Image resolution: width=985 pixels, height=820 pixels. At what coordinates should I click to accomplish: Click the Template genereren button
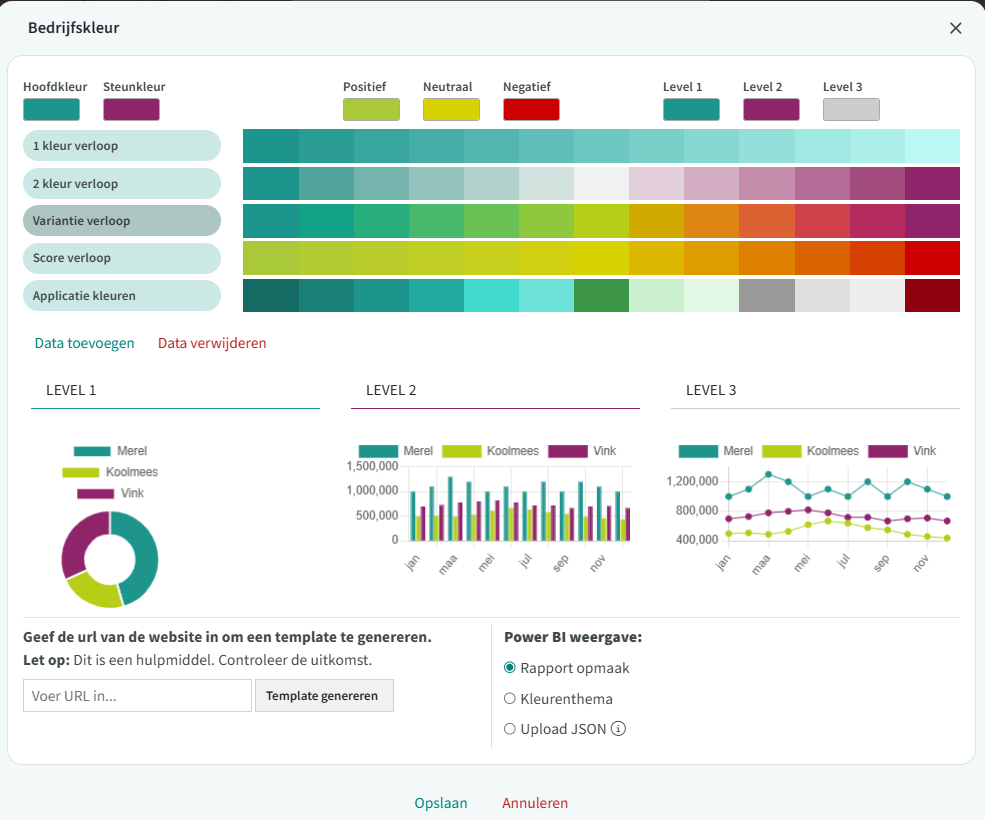click(x=324, y=696)
